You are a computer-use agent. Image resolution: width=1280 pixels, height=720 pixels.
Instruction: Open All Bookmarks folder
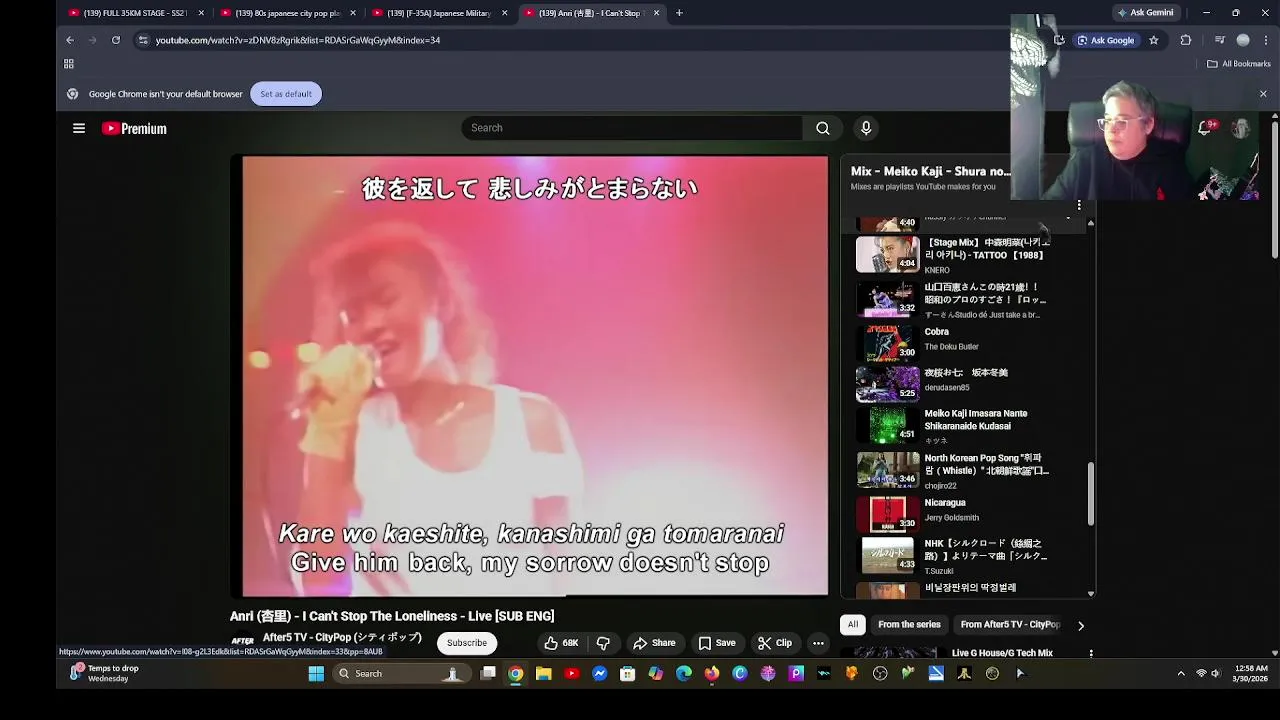point(1239,64)
